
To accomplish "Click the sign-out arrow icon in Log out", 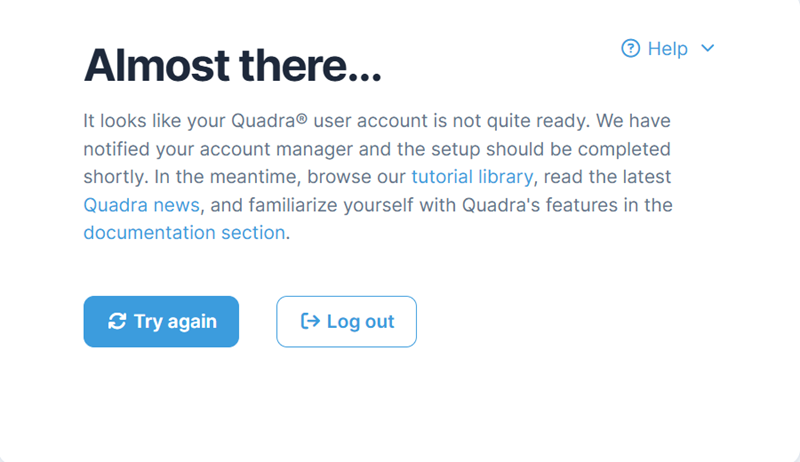I will [310, 321].
